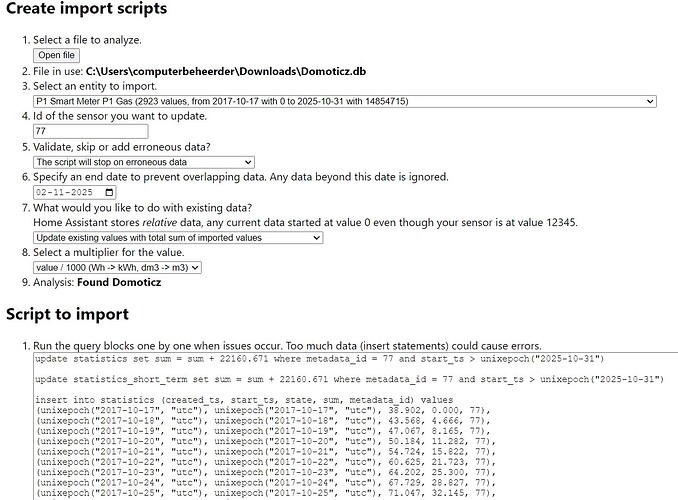Click the sensor id field containing 77
Viewport: 678px width, 500px height.
click(x=90, y=131)
